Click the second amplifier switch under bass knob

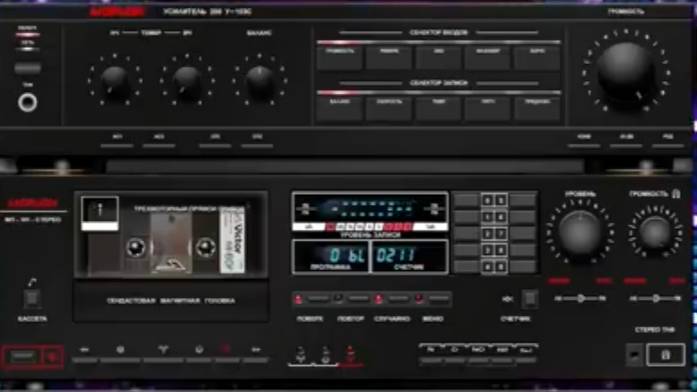click(159, 145)
